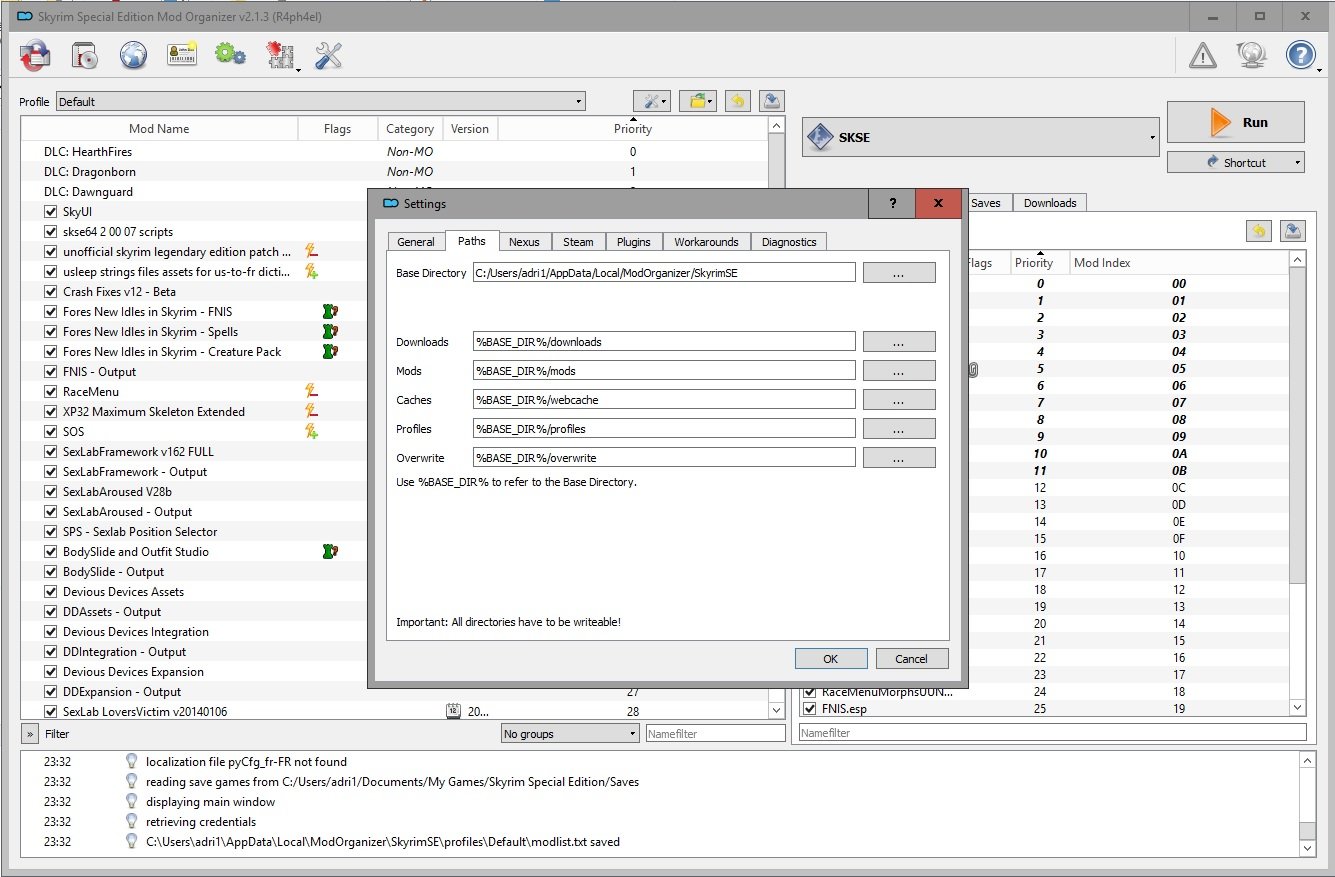Open the mod list wrench tools dropdown

[651, 101]
